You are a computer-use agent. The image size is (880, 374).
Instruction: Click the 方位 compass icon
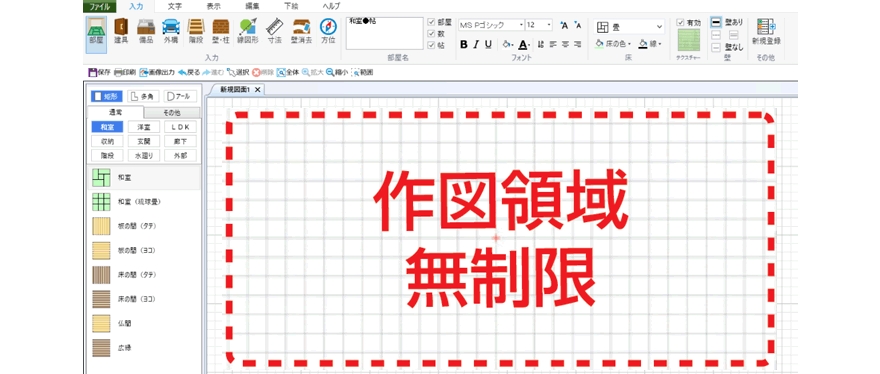point(328,32)
